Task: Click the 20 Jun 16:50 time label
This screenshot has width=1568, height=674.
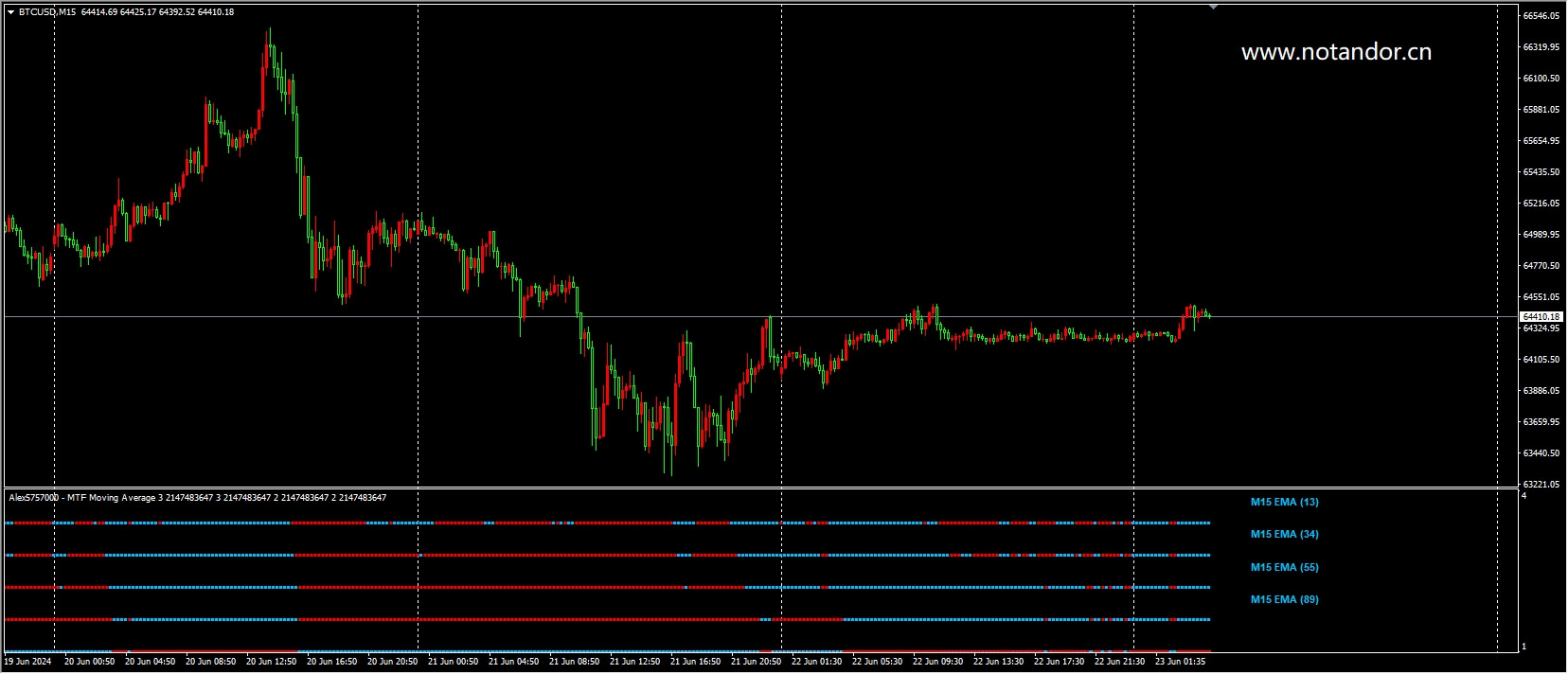Action: point(331,662)
